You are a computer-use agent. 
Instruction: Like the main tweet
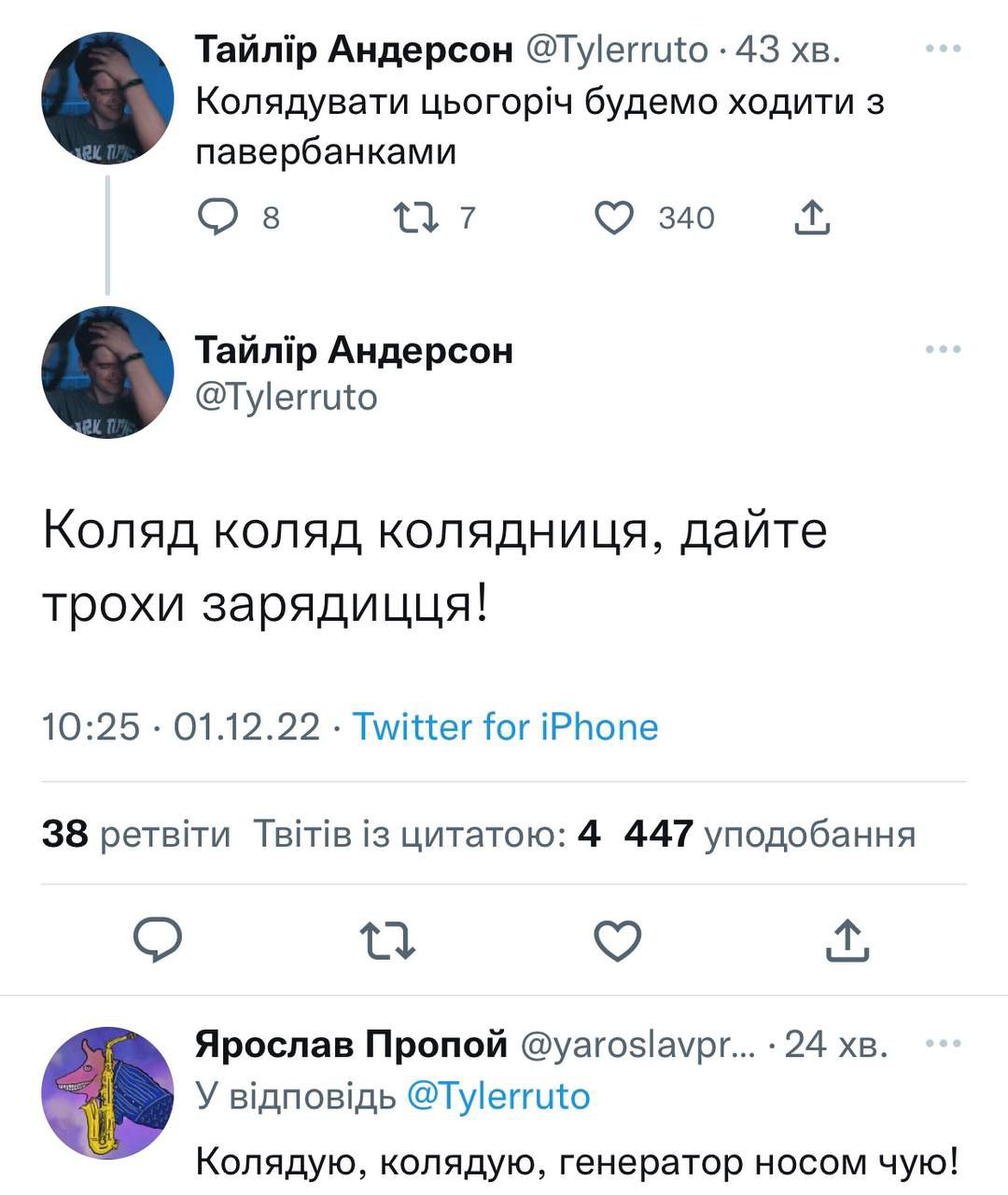618,940
